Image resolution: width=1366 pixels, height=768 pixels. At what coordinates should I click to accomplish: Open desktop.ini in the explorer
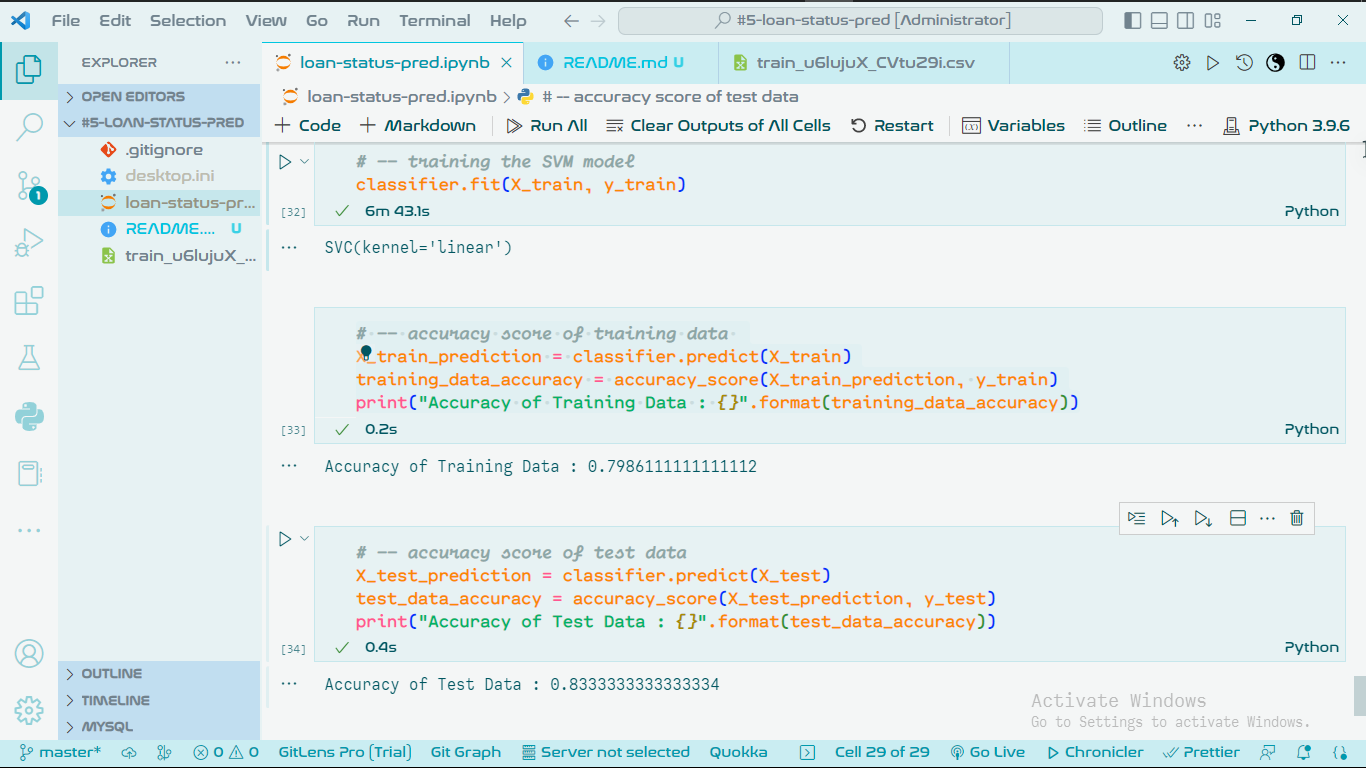170,176
